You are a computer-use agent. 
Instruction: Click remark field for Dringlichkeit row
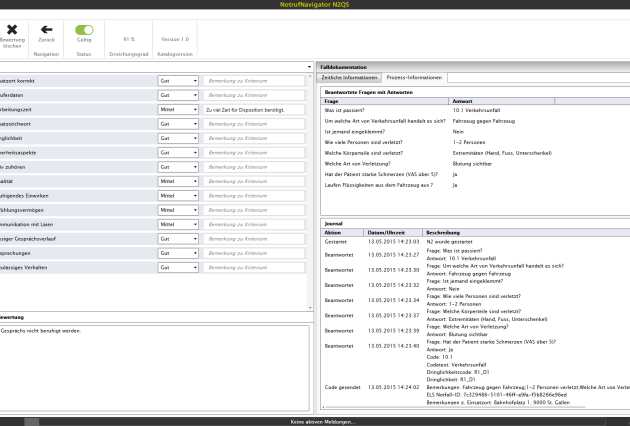pyautogui.click(x=254, y=138)
